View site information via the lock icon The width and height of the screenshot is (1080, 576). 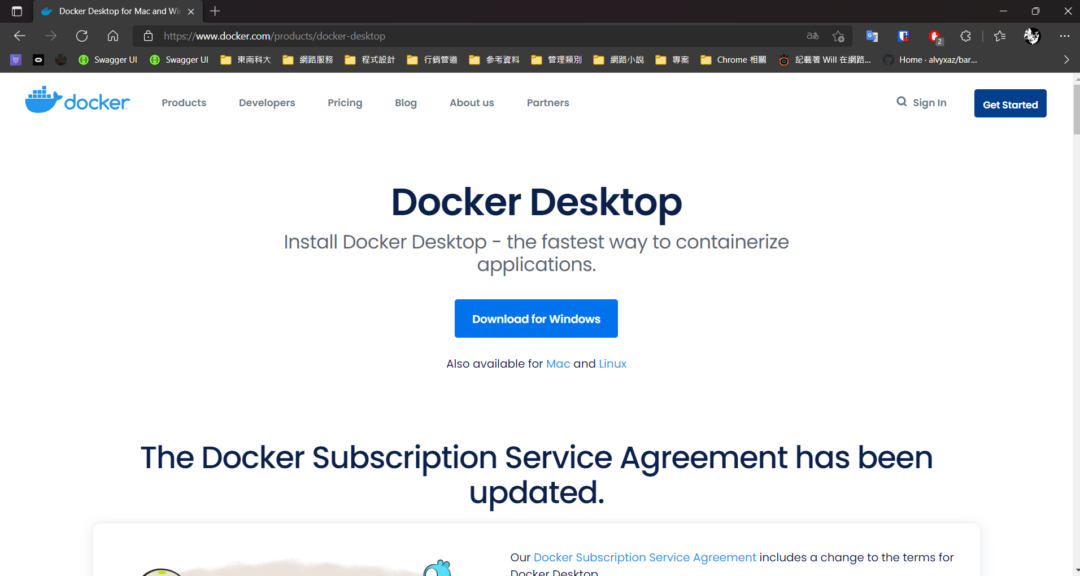click(148, 36)
